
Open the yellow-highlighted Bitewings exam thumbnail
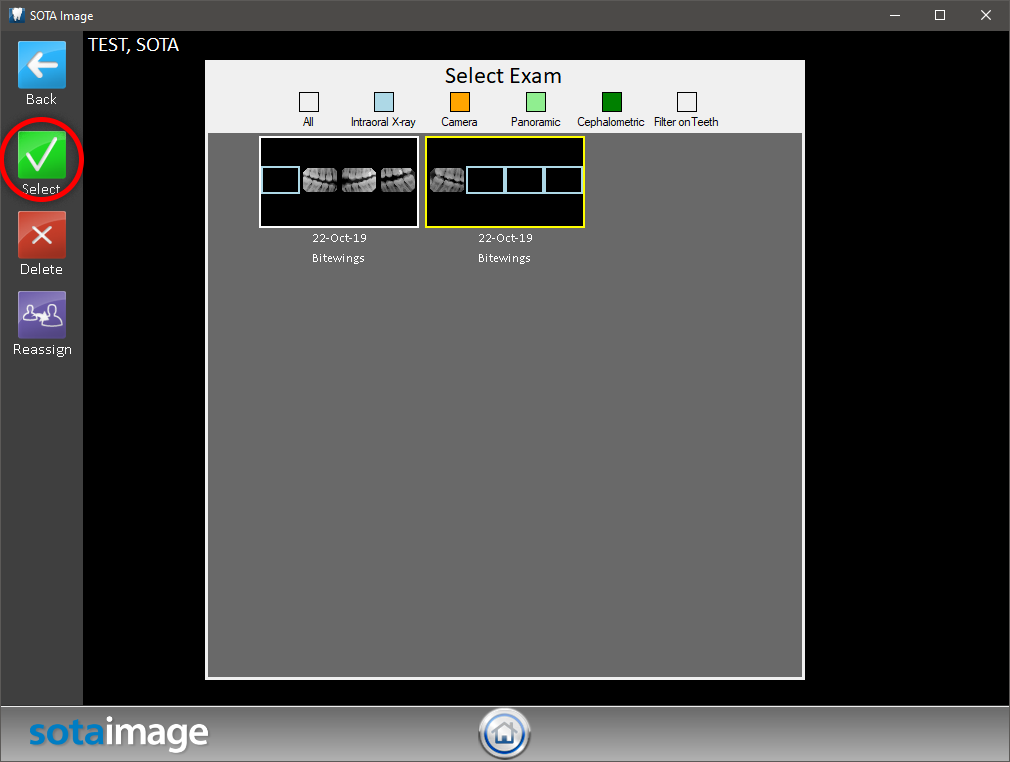click(x=505, y=182)
